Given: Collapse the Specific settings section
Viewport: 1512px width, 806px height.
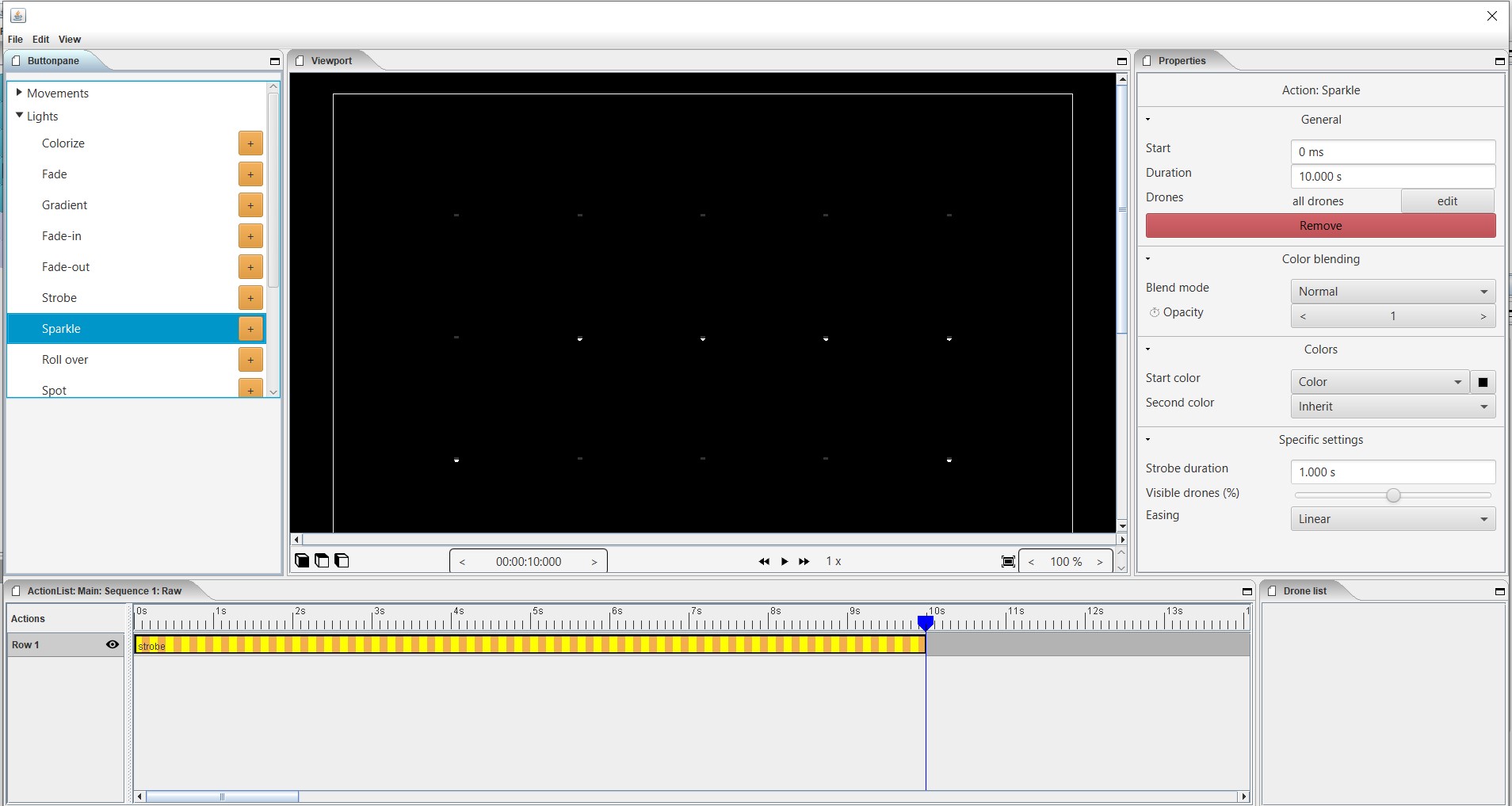Looking at the screenshot, I should [1147, 440].
